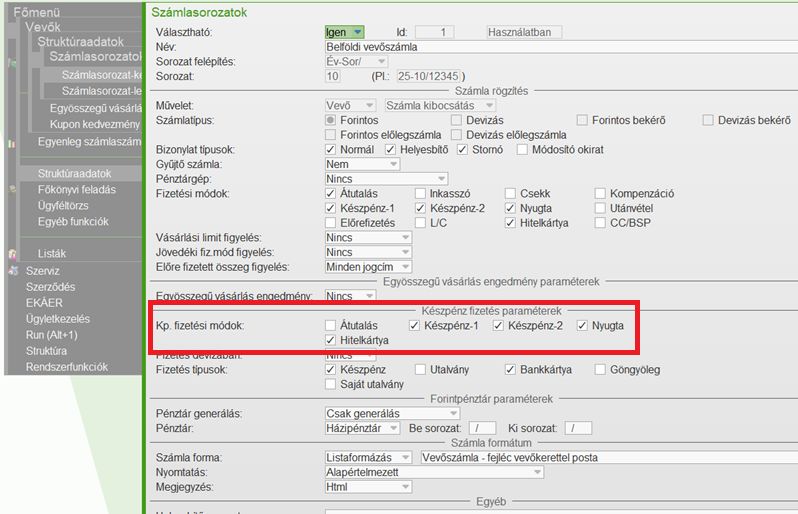The height and width of the screenshot is (514, 798).
Task: Check the Devizás számlatípus option
Action: coord(457,120)
